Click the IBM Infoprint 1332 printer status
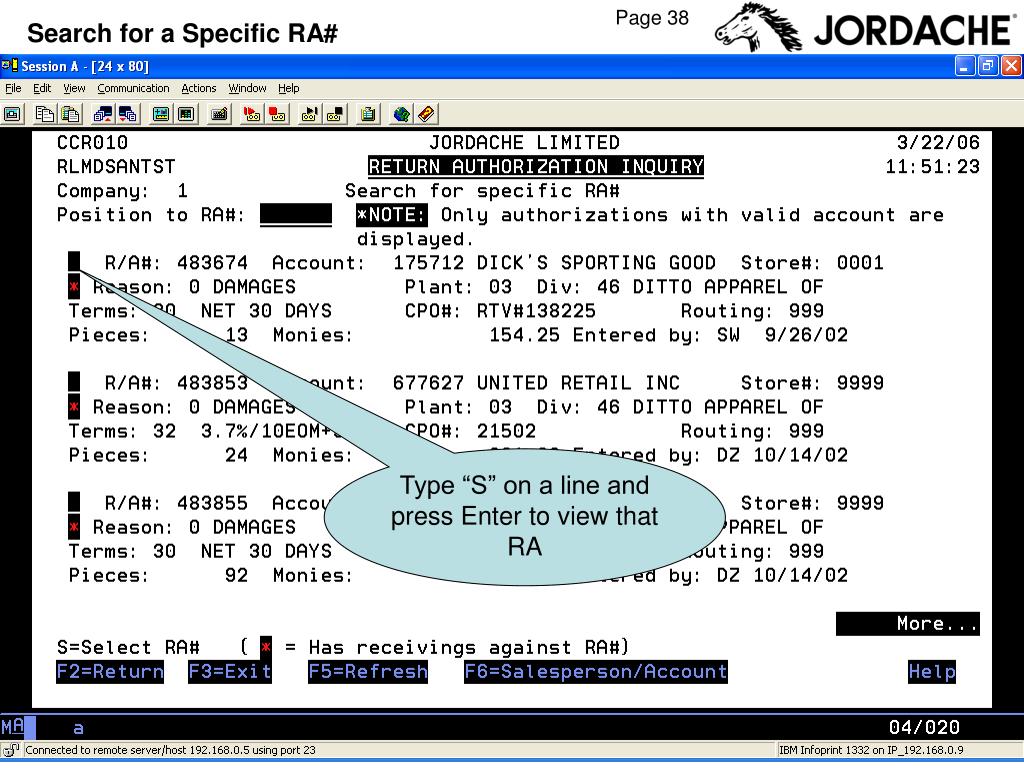Screen dimensions: 1024x768 871,750
